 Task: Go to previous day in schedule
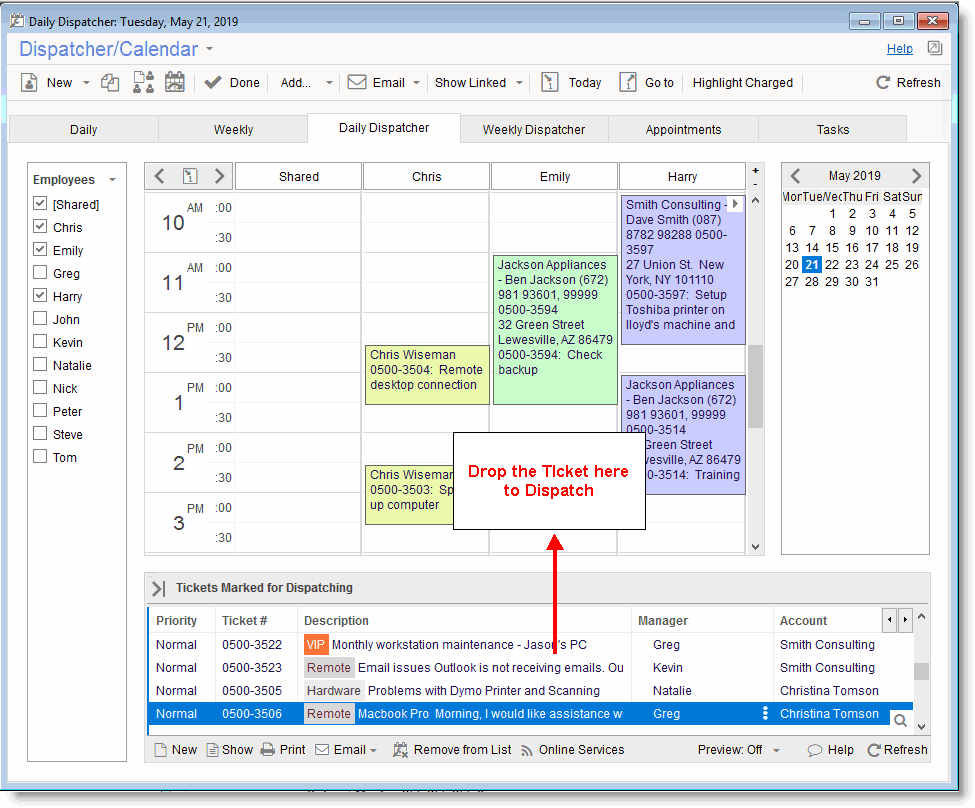[160, 177]
